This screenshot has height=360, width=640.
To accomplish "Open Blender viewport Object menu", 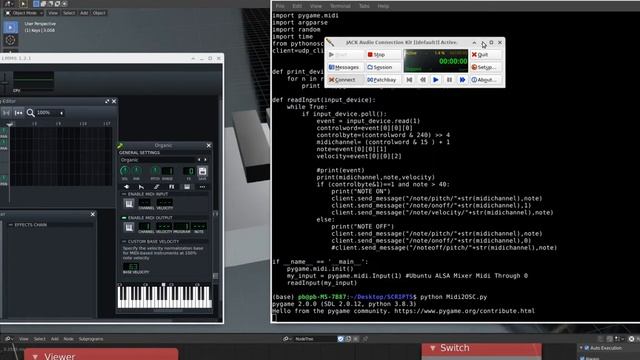I will pyautogui.click(x=99, y=13).
